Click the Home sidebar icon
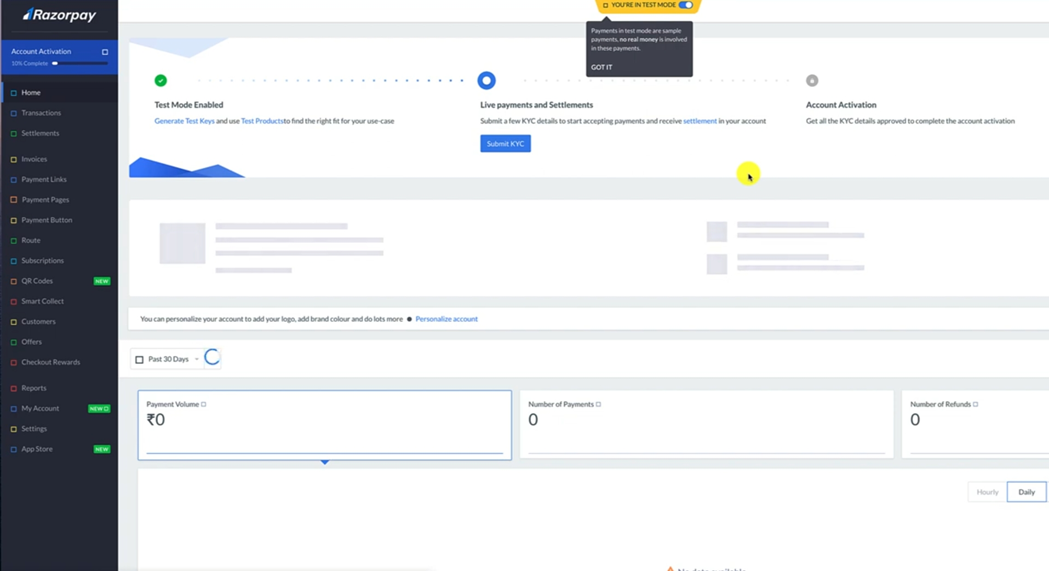The width and height of the screenshot is (1049, 571). [13, 93]
